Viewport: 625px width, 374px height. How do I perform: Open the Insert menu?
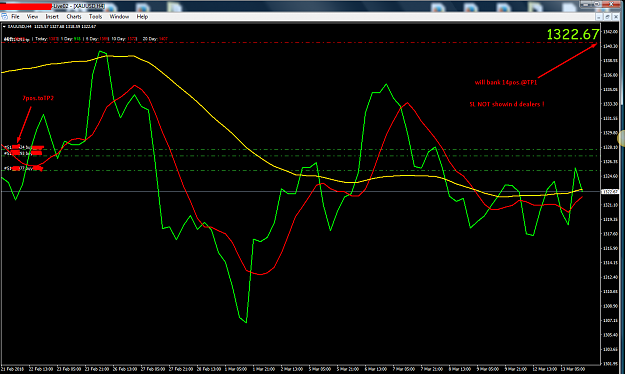pyautogui.click(x=52, y=17)
